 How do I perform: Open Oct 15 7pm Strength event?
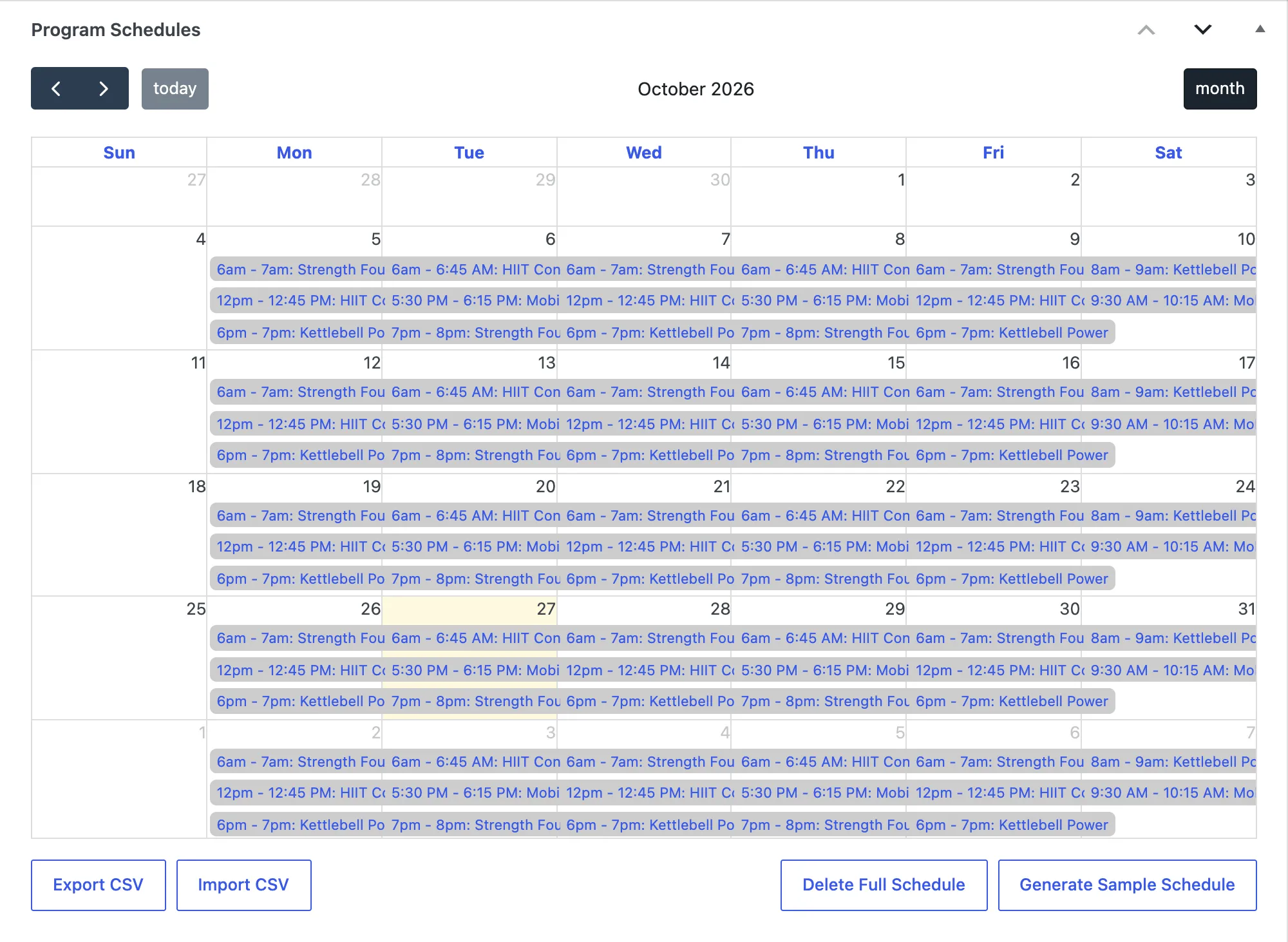tap(823, 455)
